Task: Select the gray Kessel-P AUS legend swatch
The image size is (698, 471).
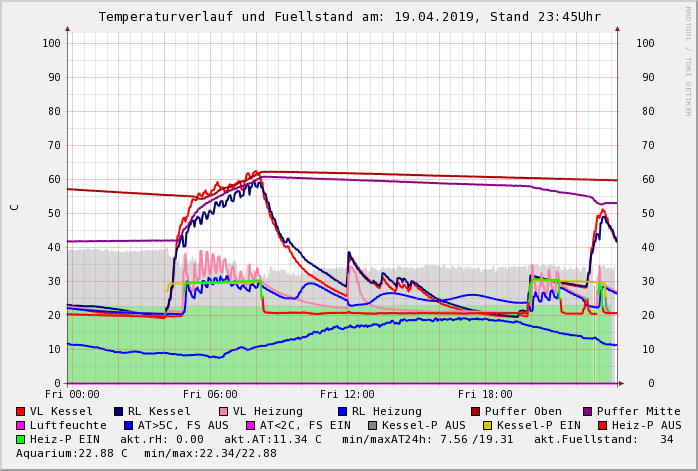Action: point(373,425)
